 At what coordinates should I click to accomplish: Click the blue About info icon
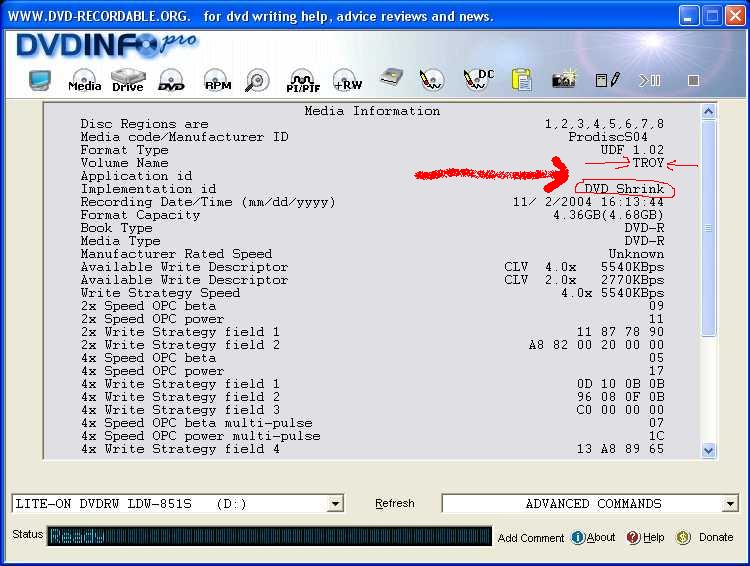click(x=578, y=537)
